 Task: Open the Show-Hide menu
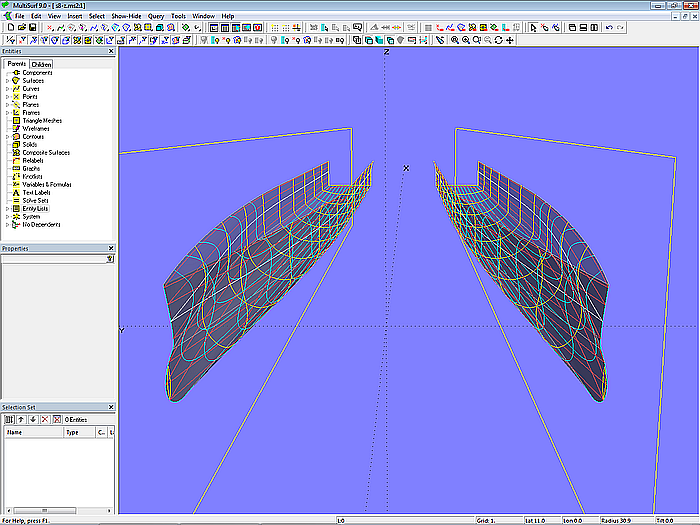[126, 16]
